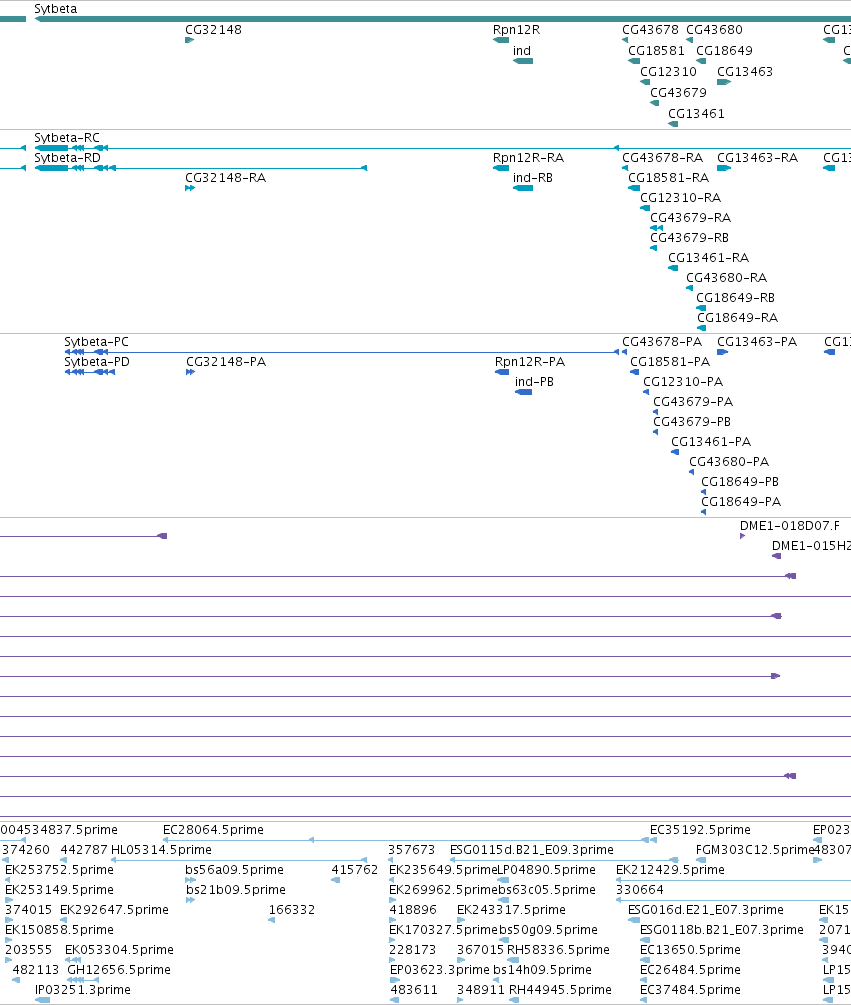Select the Sytbeta-RD transcript label
Image resolution: width=851 pixels, height=1005 pixels.
tap(67, 158)
